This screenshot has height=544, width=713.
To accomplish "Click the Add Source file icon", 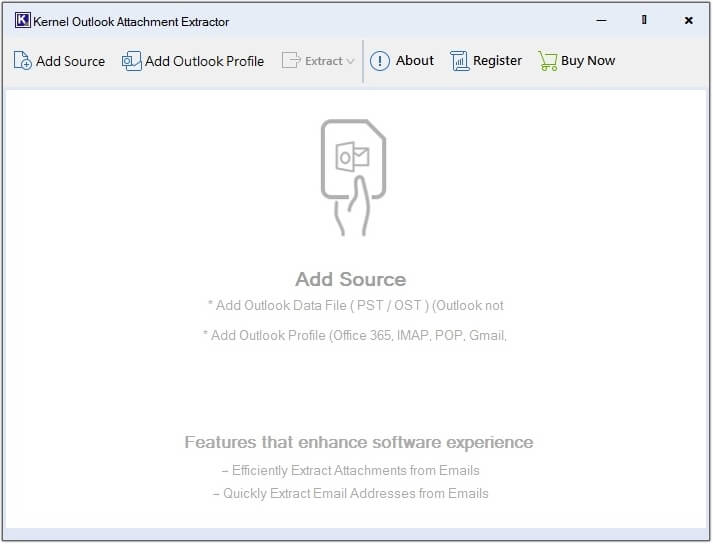I will [x=22, y=60].
